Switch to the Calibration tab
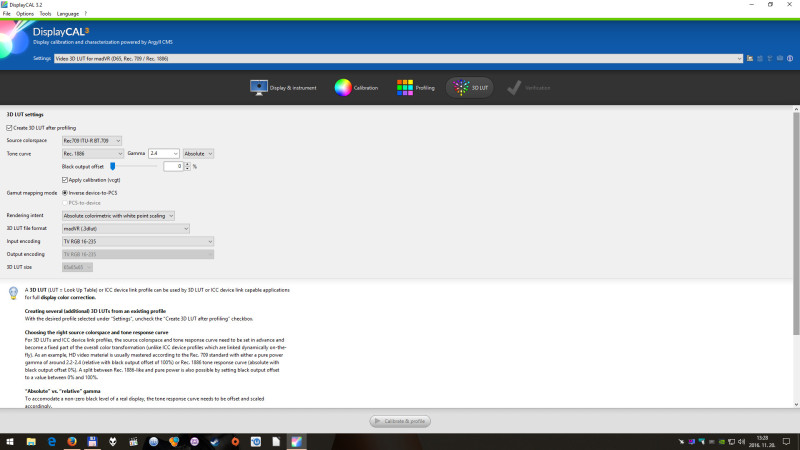The image size is (800, 450). tap(356, 88)
